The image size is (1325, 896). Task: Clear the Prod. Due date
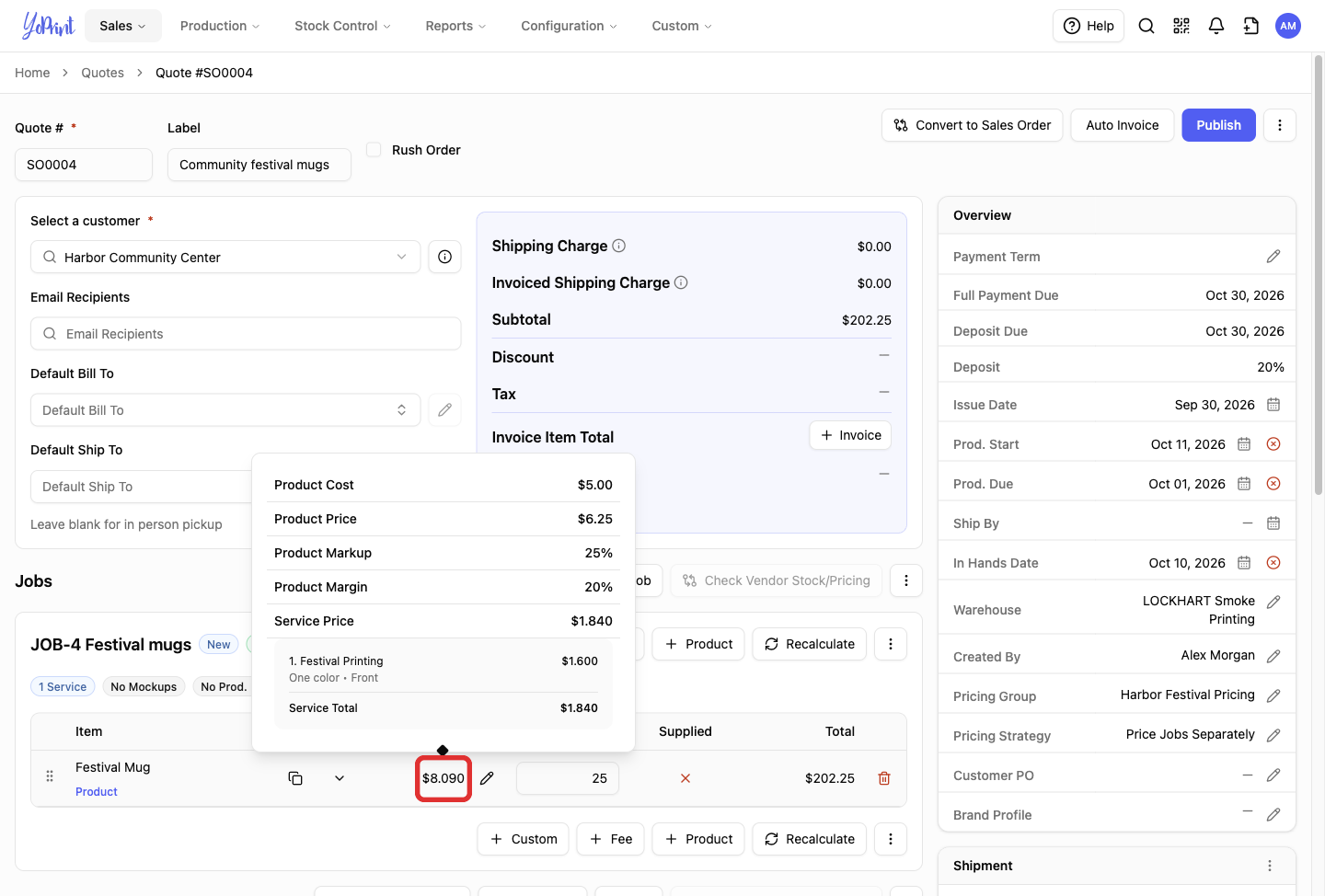(1273, 484)
